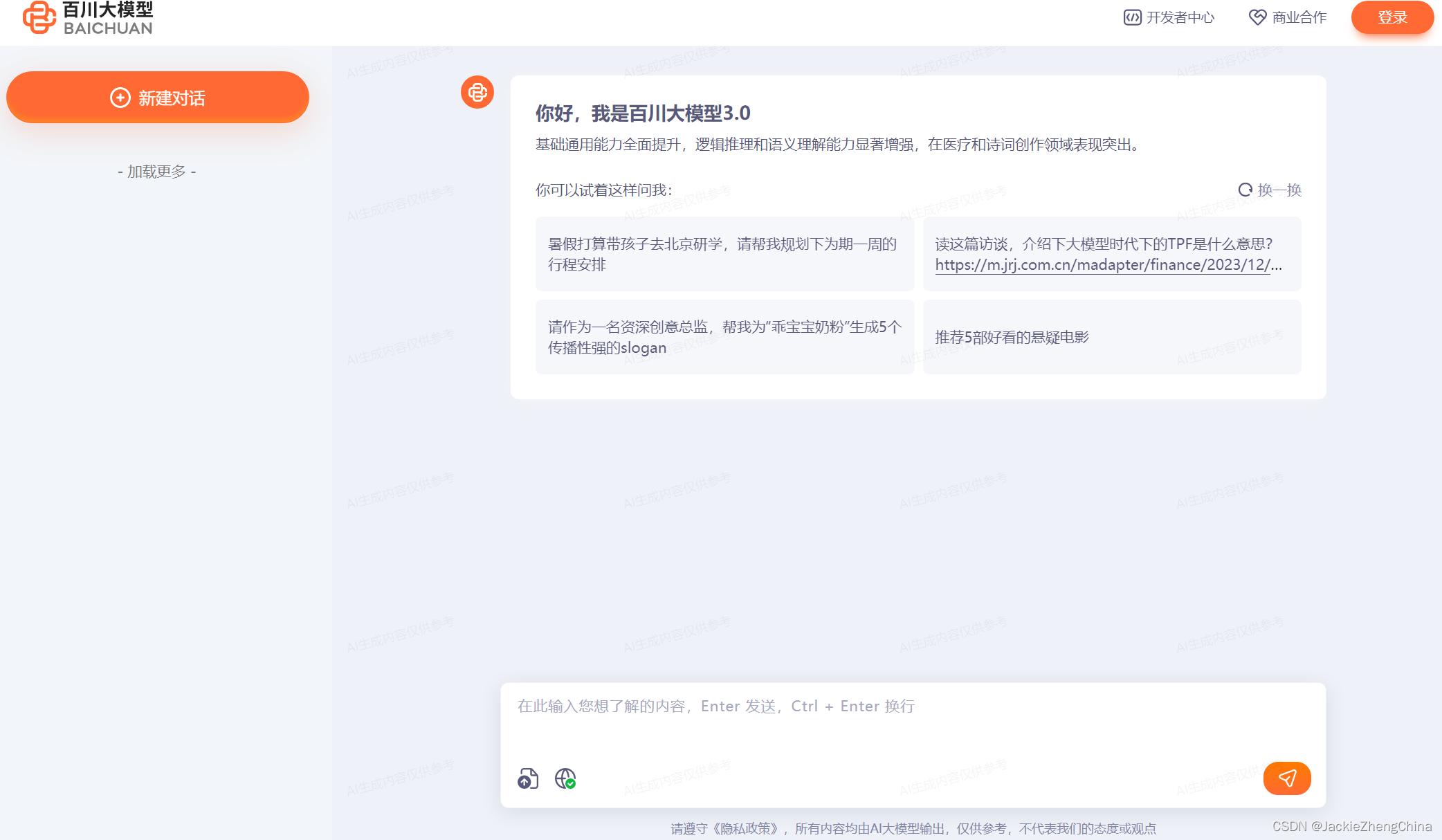
Task: Click the plus icon in 新建对话
Action: pos(120,98)
